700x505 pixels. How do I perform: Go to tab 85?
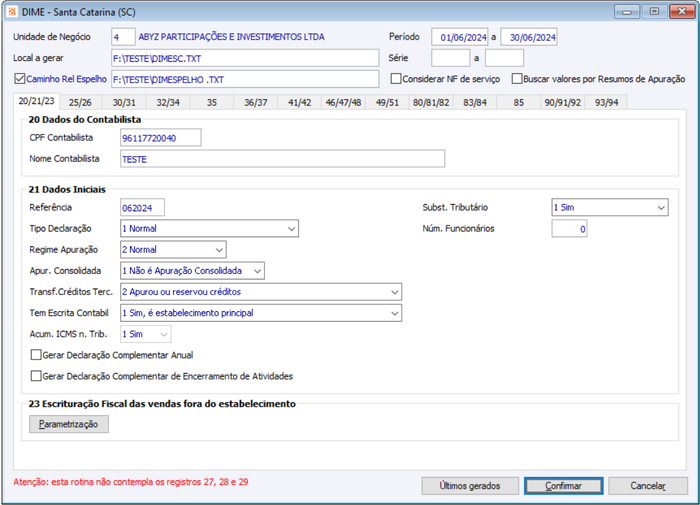(518, 102)
